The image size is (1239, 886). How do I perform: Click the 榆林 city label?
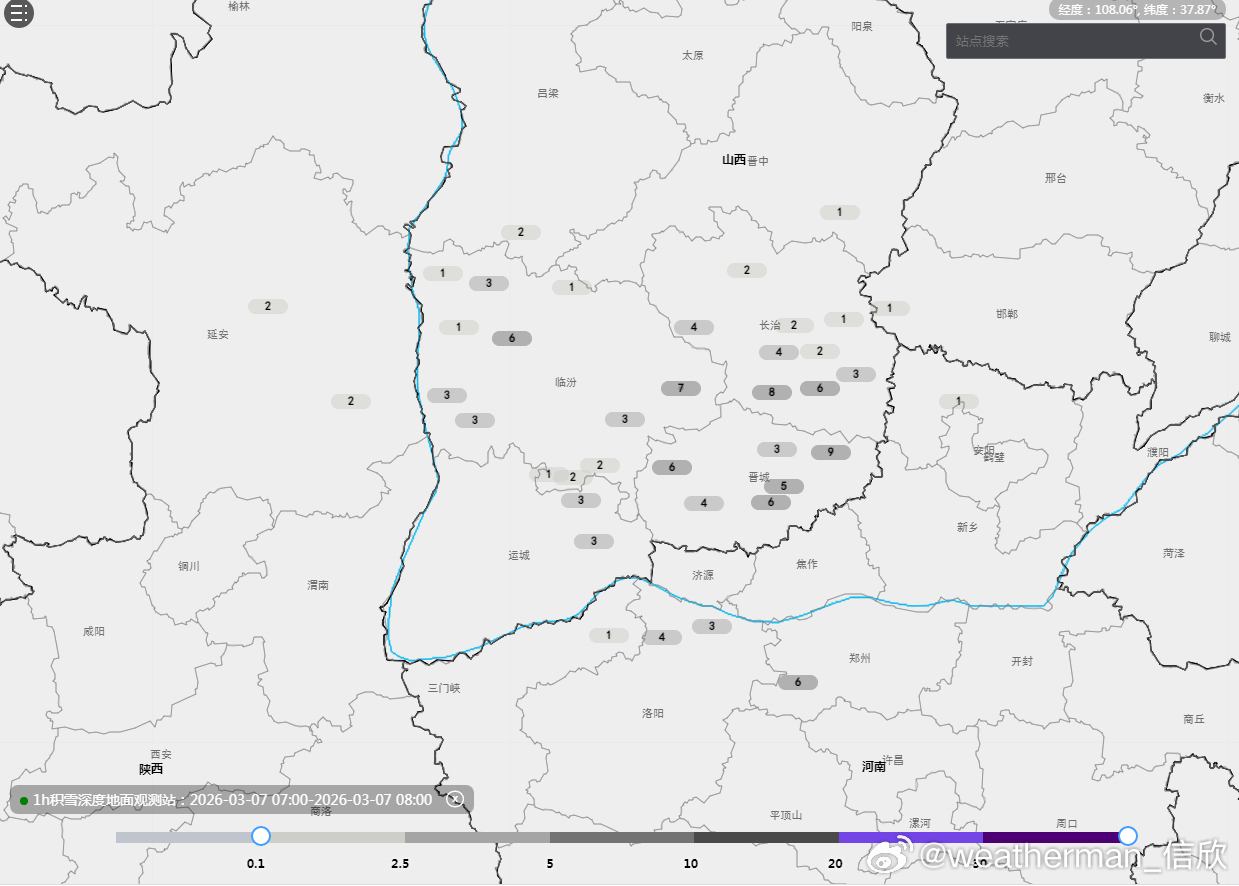[x=239, y=6]
